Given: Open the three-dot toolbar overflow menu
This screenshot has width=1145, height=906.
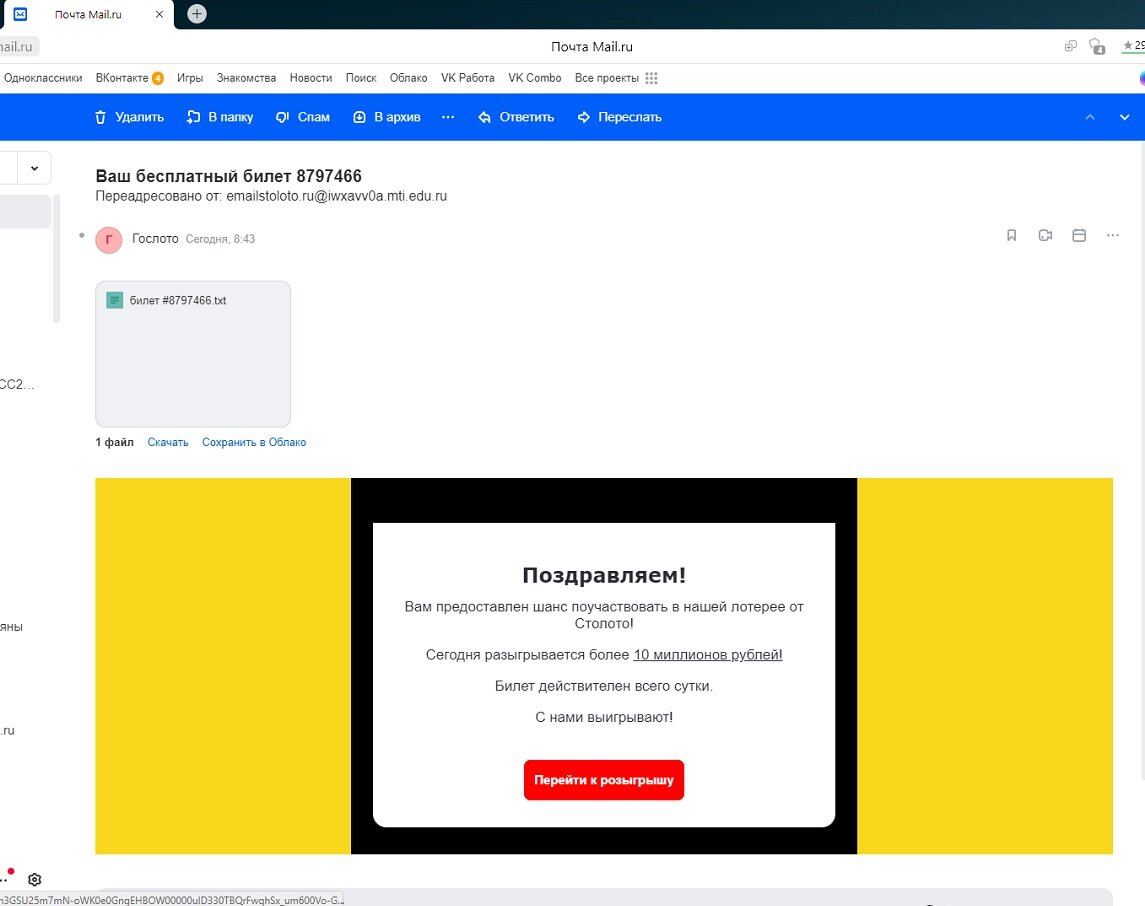Looking at the screenshot, I should coord(448,117).
